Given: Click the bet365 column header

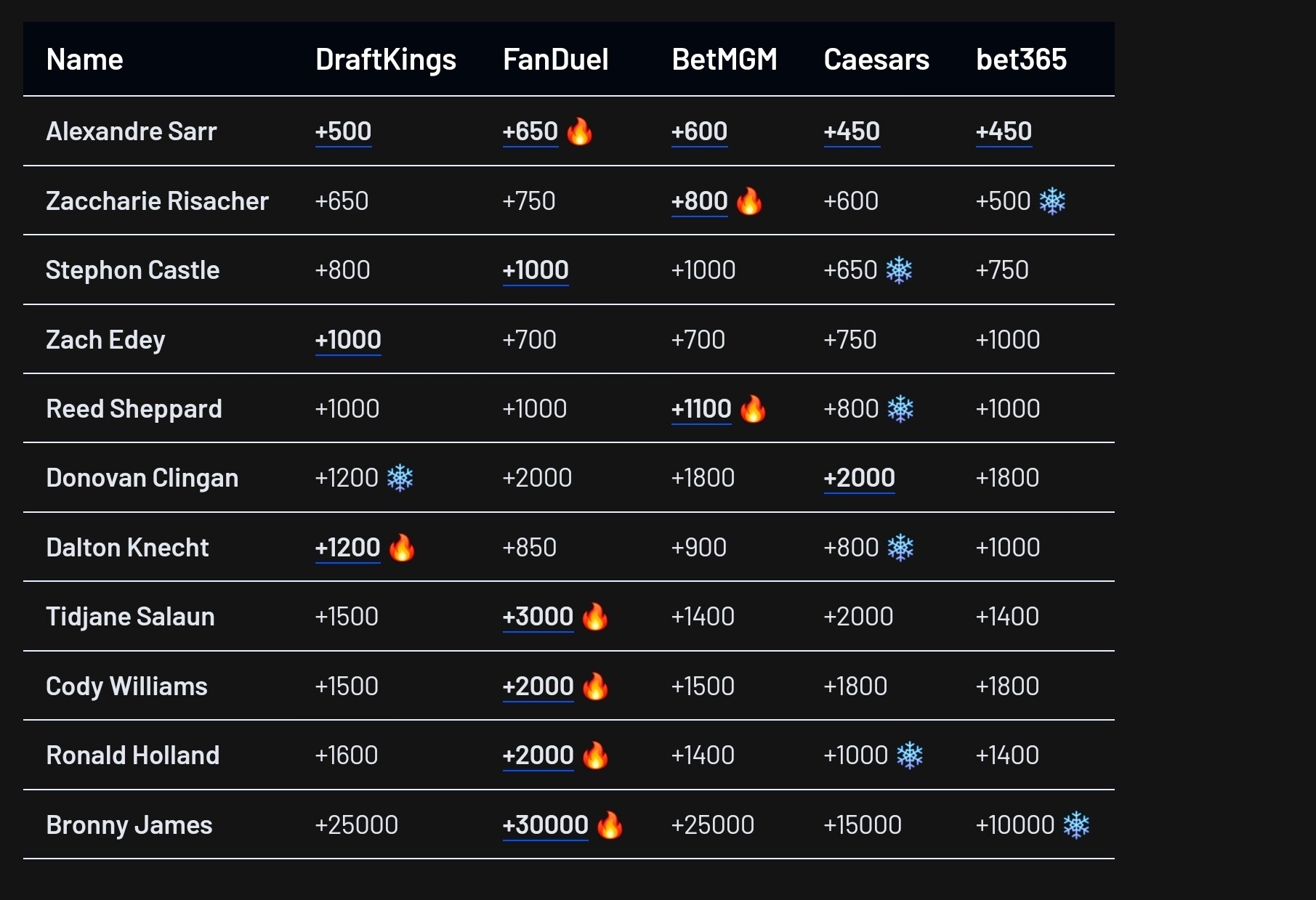Looking at the screenshot, I should click(x=1021, y=60).
